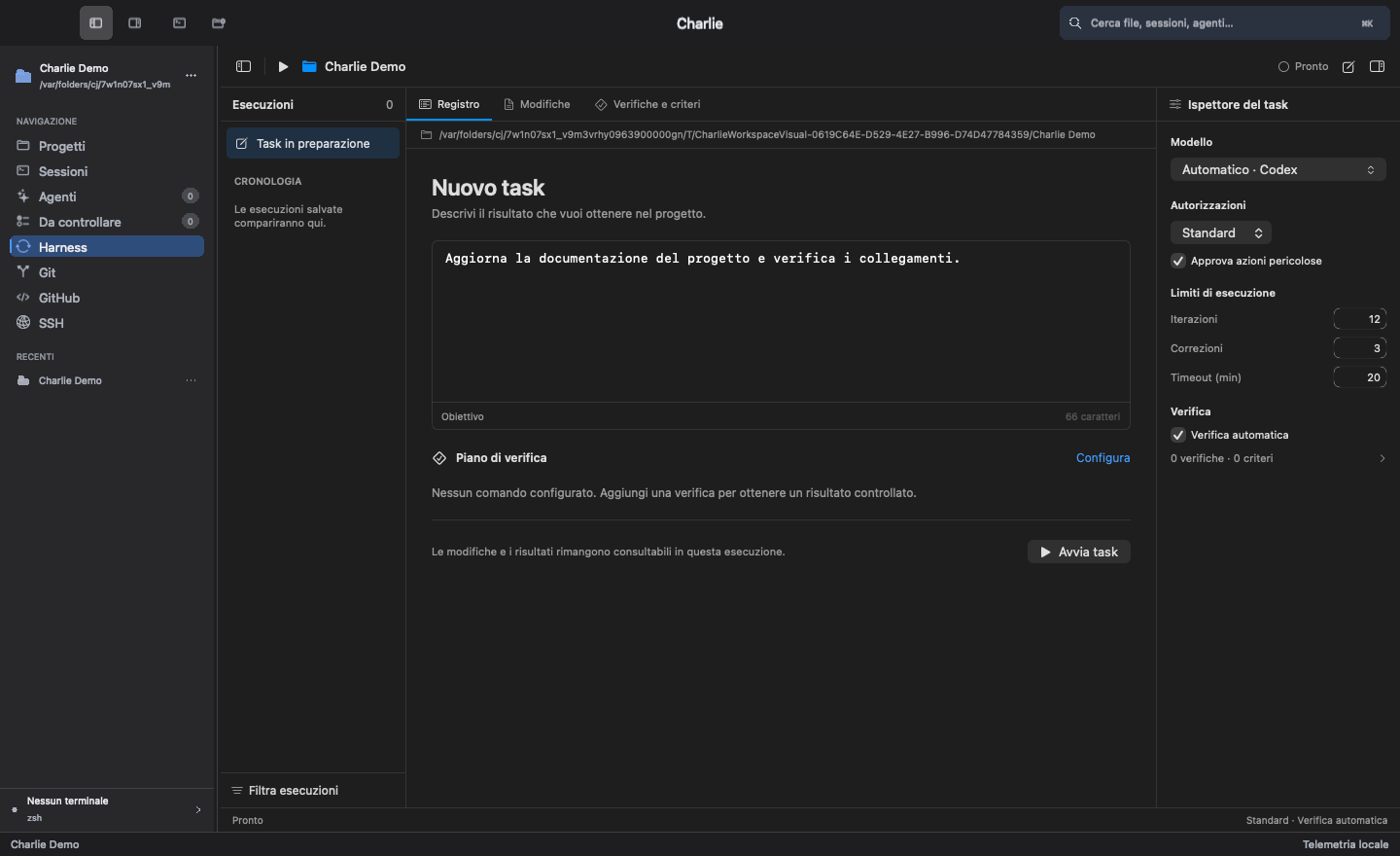Click the Timeout (min) value field

1359,377
